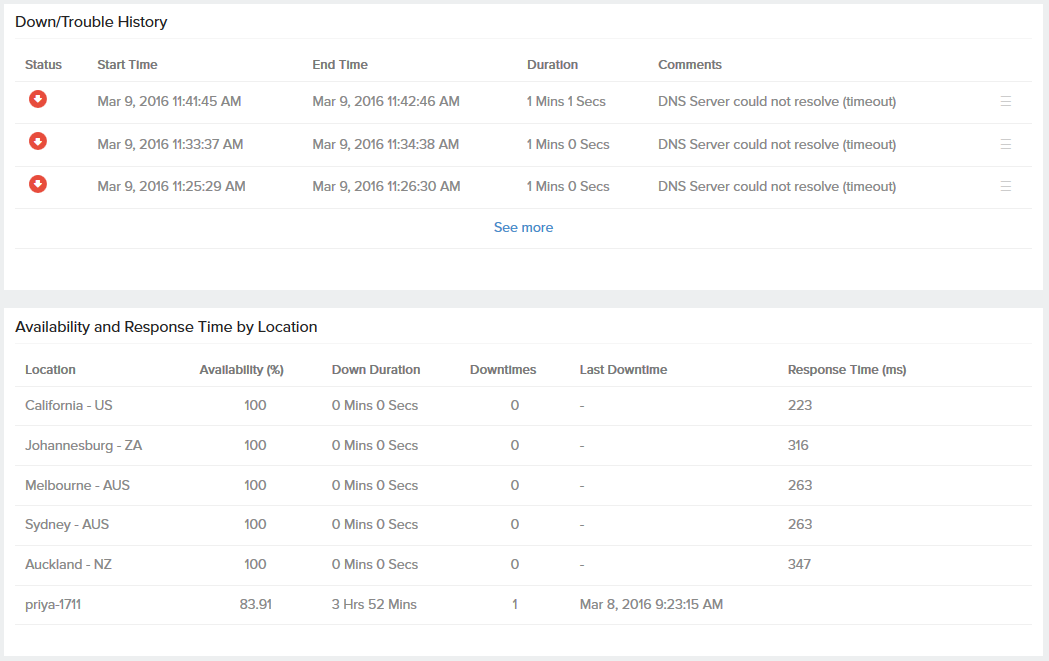Open the hamburger menu for 11:25:29 AM outage
1049x661 pixels.
coord(1005,186)
